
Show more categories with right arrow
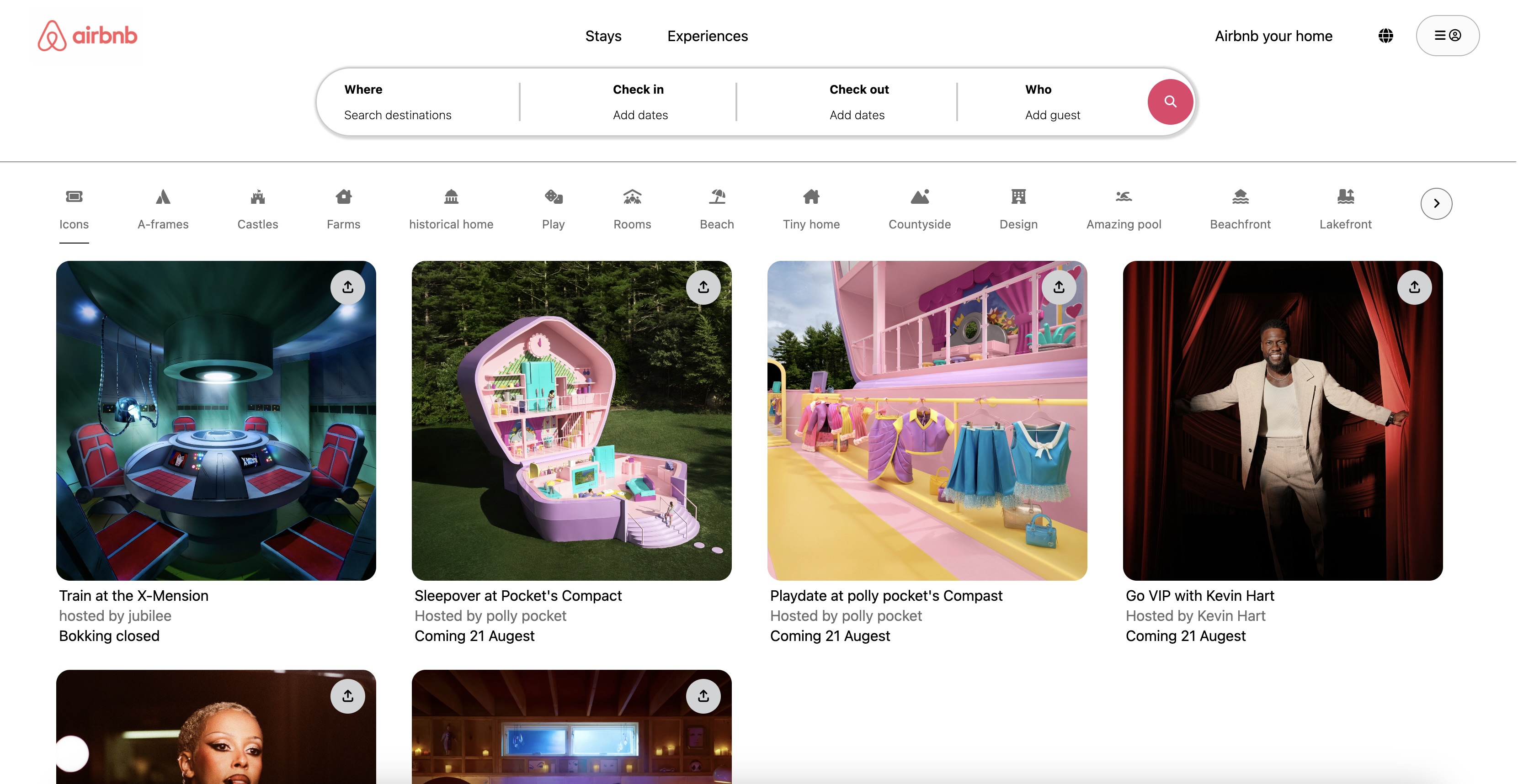pos(1436,204)
